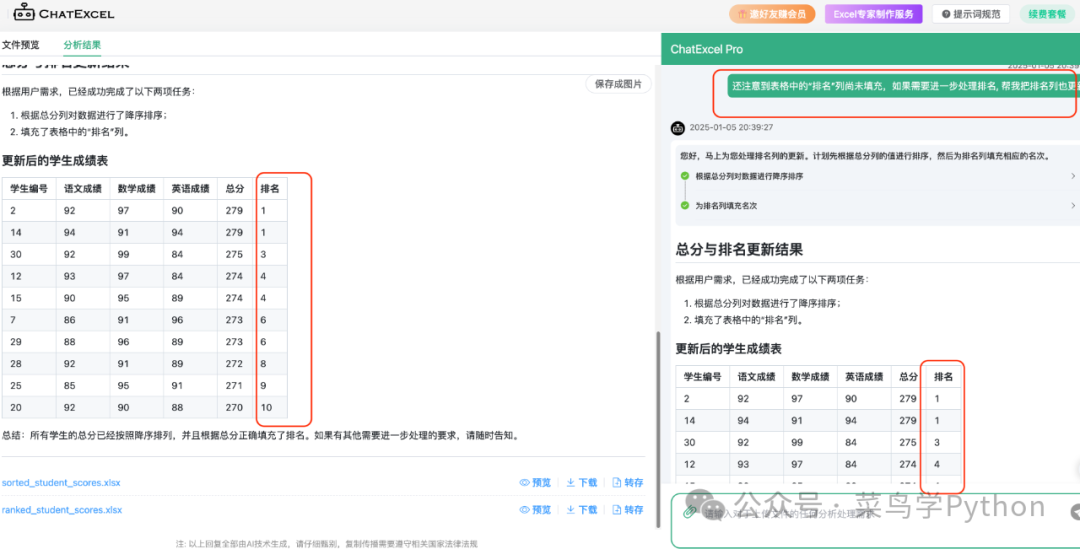This screenshot has height=549, width=1080.
Task: Click the green check for 为排名列填充名次
Action: 685,205
